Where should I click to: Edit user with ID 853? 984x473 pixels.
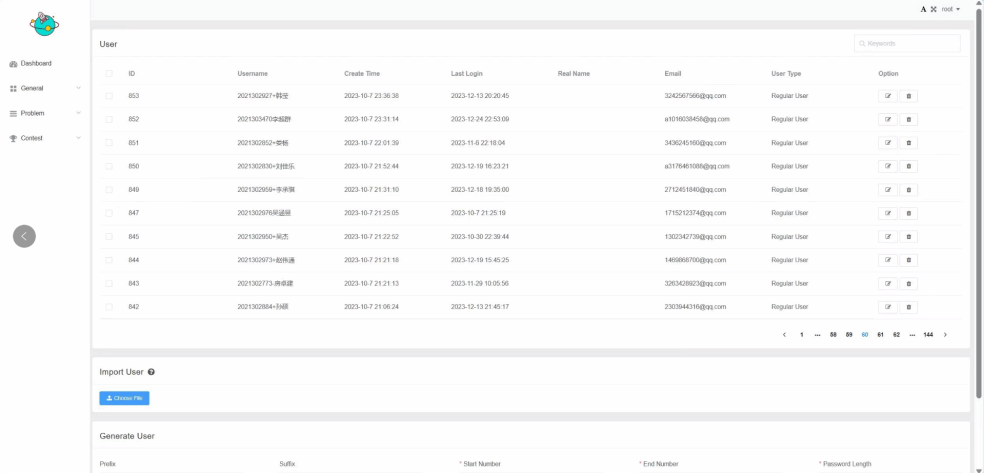887,96
